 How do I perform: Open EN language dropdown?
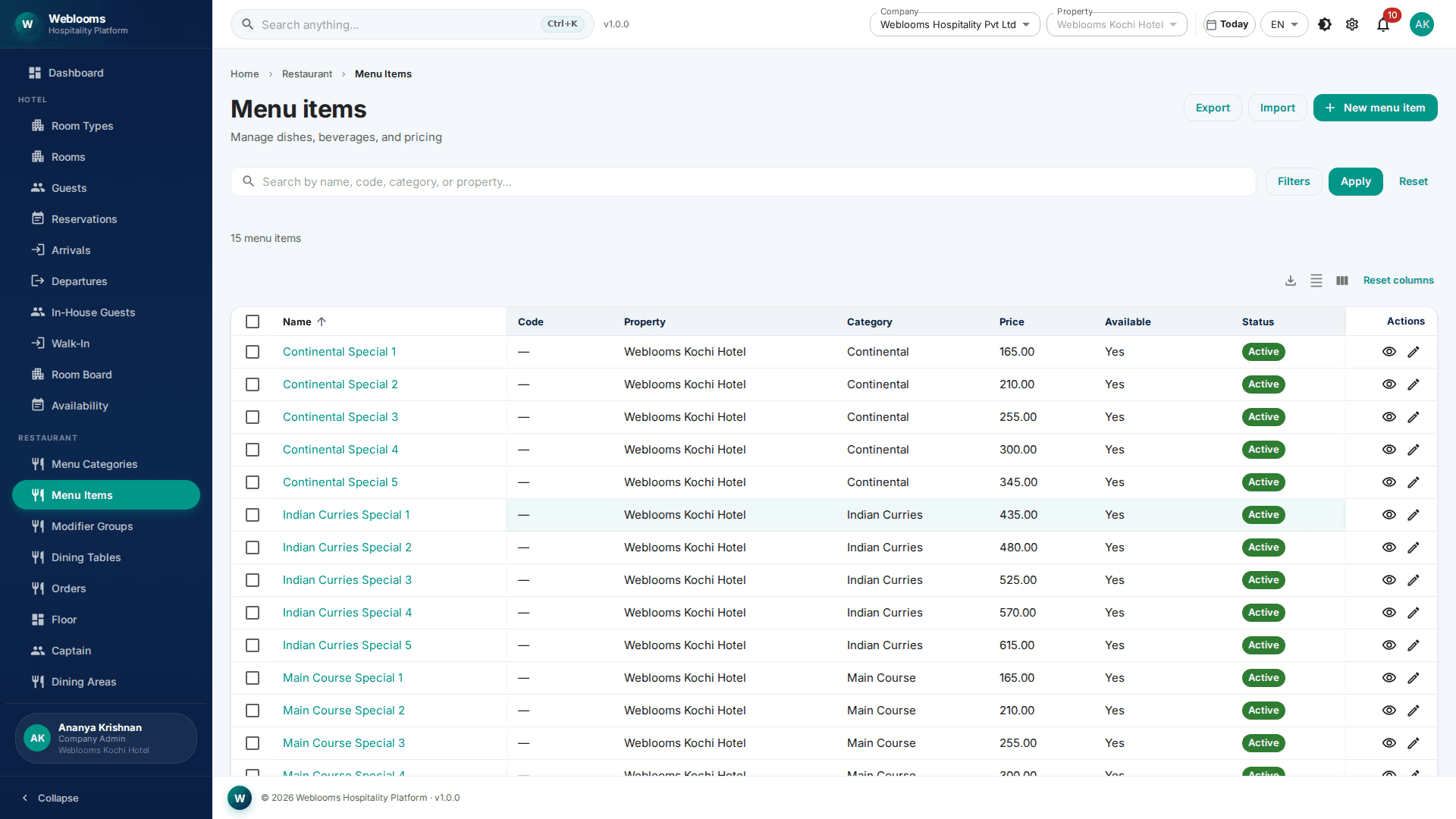[x=1284, y=24]
